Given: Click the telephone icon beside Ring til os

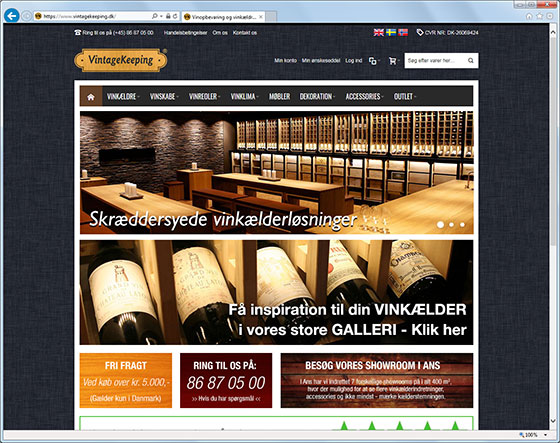Looking at the screenshot, I should point(78,33).
